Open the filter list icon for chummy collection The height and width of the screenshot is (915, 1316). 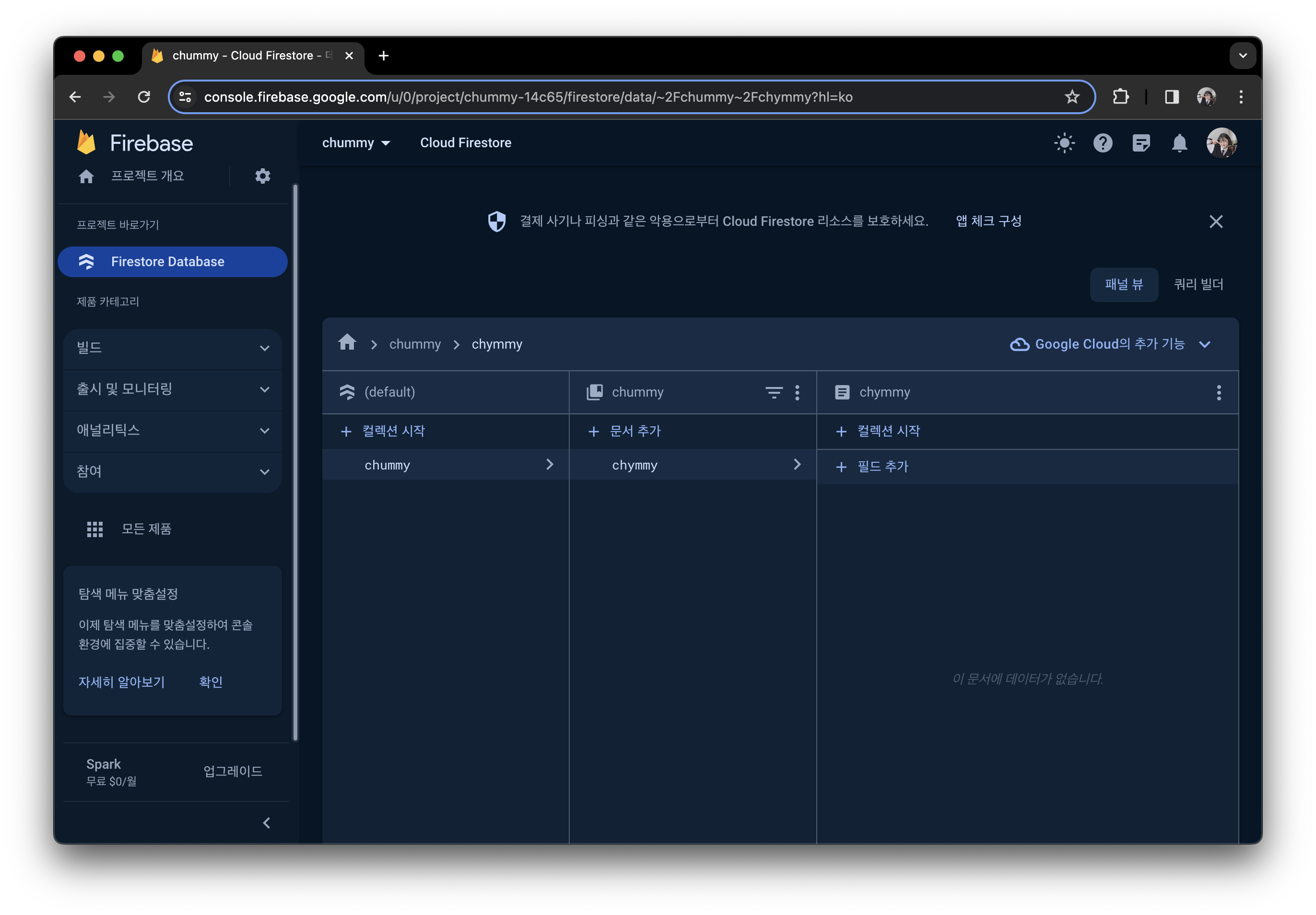coord(774,392)
